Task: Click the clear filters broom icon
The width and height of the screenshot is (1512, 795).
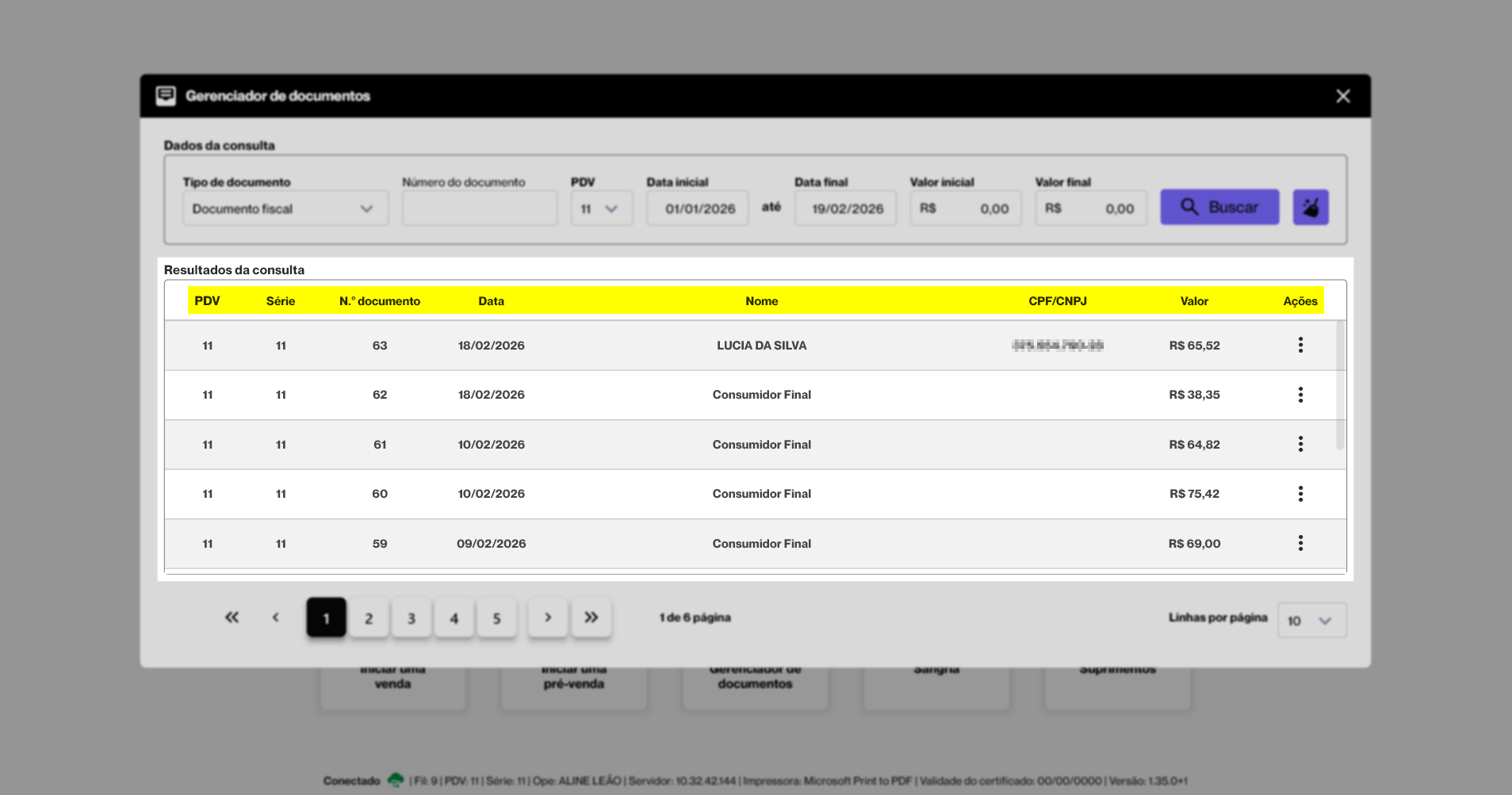Action: (x=1310, y=208)
